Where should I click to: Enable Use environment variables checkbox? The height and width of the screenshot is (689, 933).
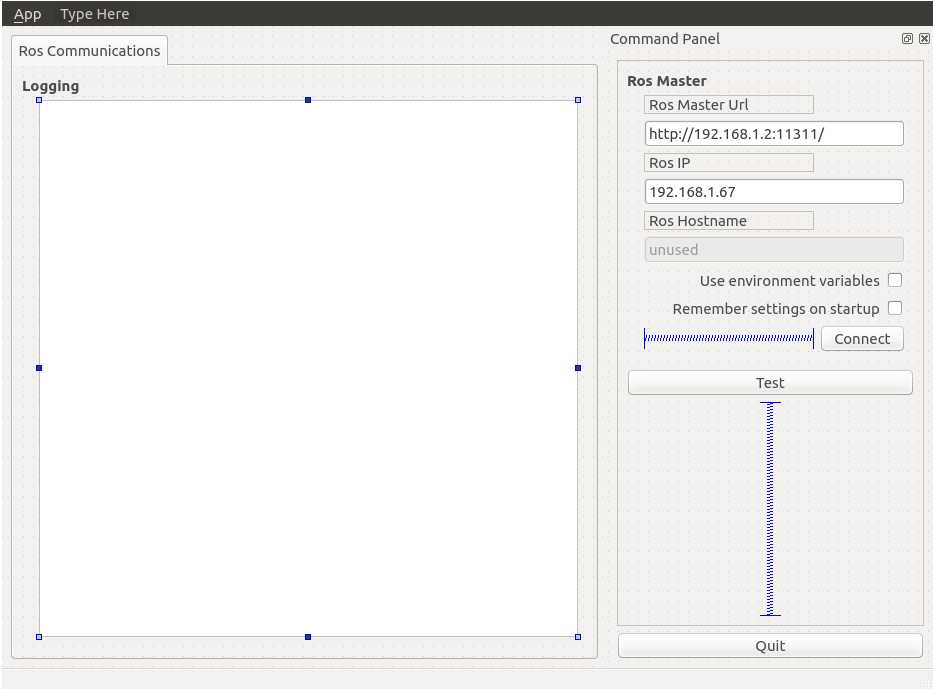click(x=895, y=280)
